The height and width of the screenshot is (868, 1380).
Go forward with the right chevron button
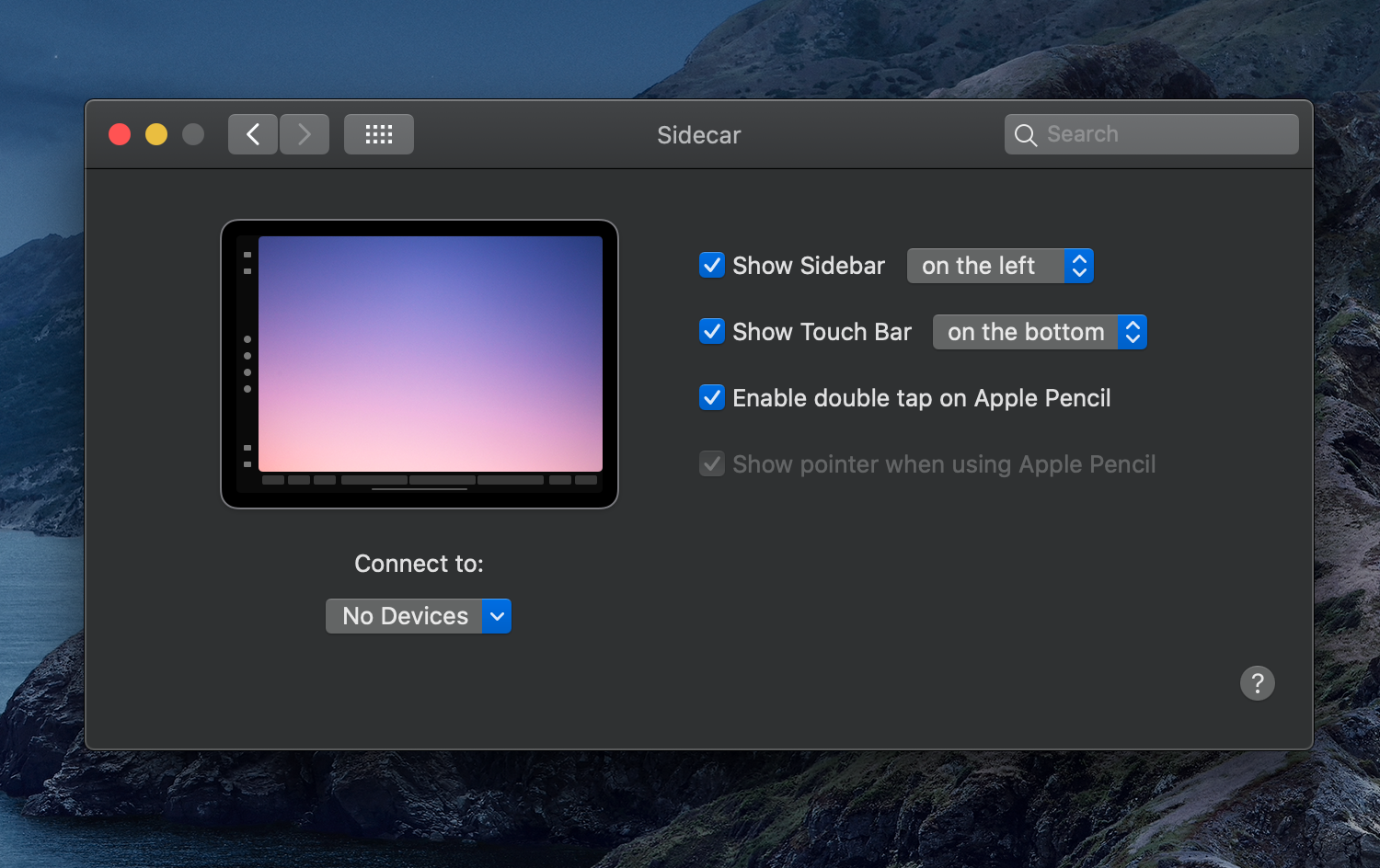point(305,134)
